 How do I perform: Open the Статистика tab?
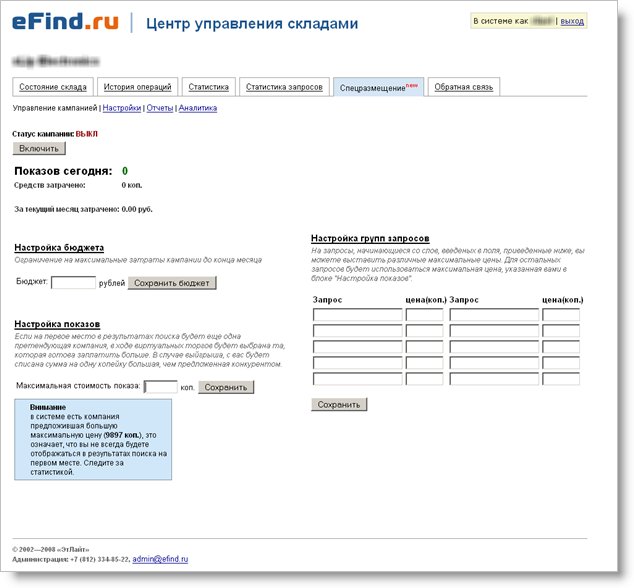[208, 87]
